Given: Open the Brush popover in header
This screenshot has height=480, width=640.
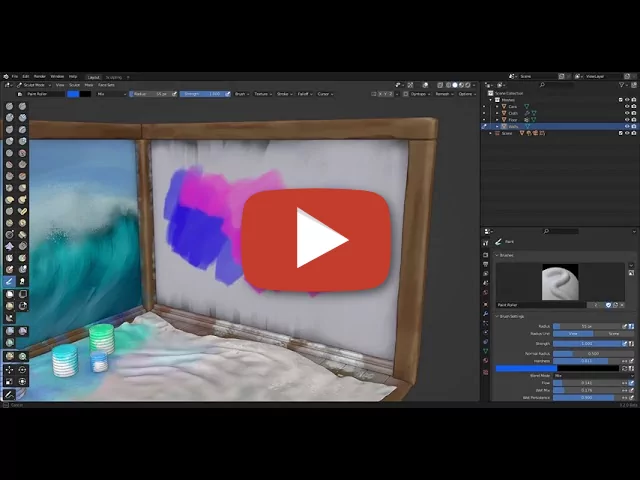Looking at the screenshot, I should (x=242, y=94).
